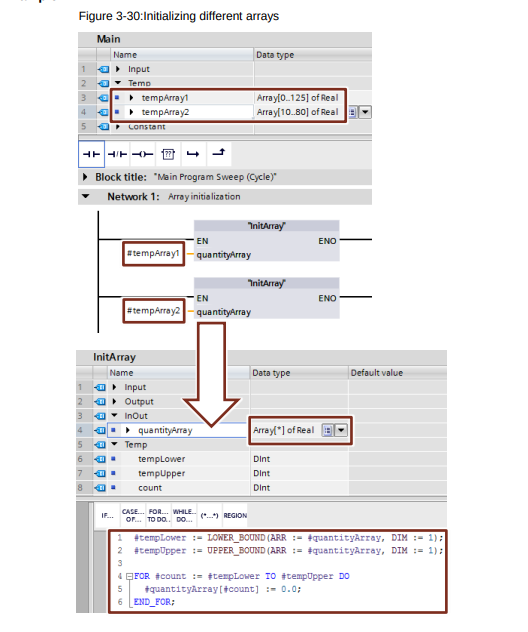Expand the Output section in InitArray
Image resolution: width=528 pixels, height=632 pixels.
point(114,401)
